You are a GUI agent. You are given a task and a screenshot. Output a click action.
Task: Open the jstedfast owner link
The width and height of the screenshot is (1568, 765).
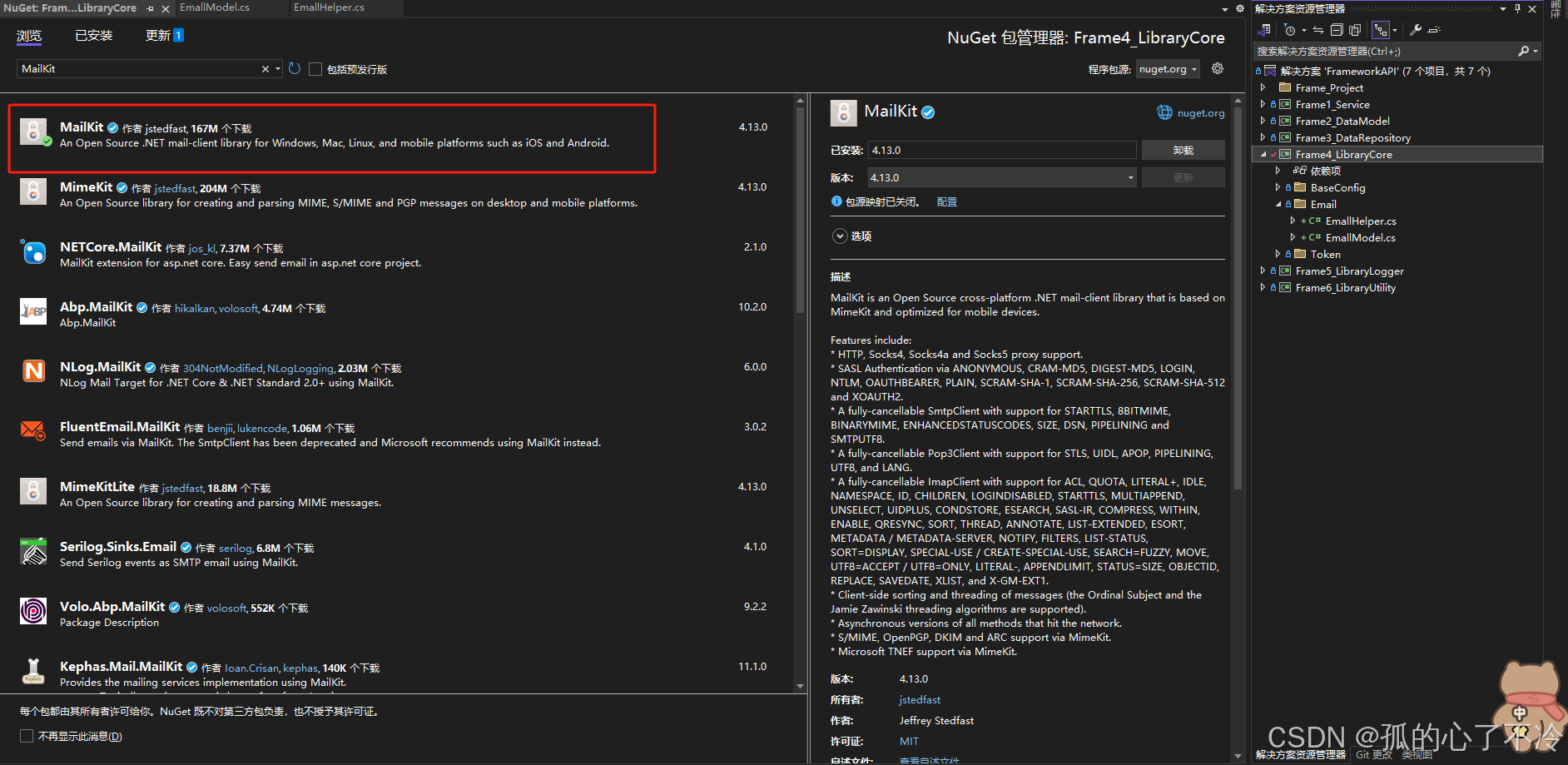[x=920, y=700]
